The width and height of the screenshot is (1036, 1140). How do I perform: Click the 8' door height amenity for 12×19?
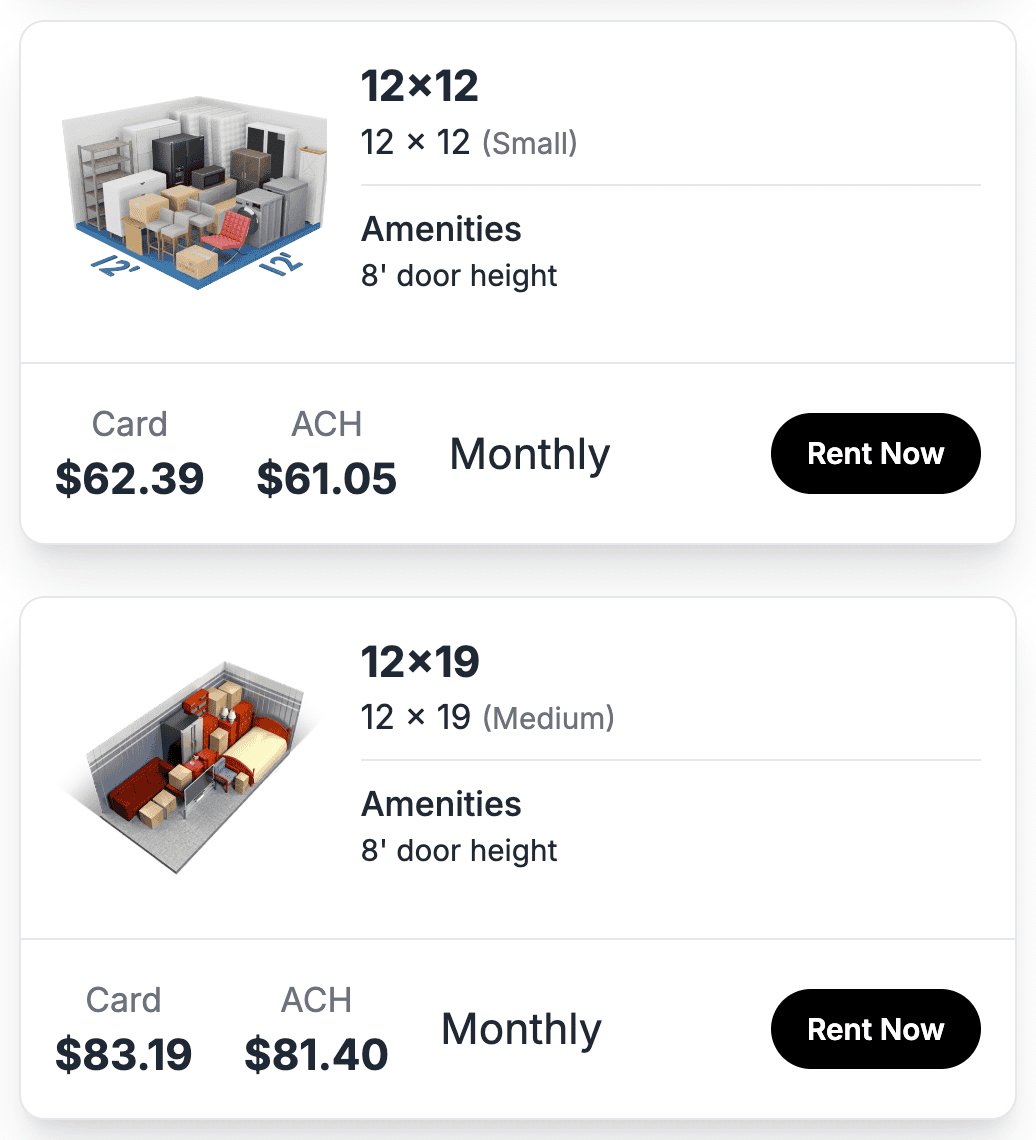coord(459,851)
